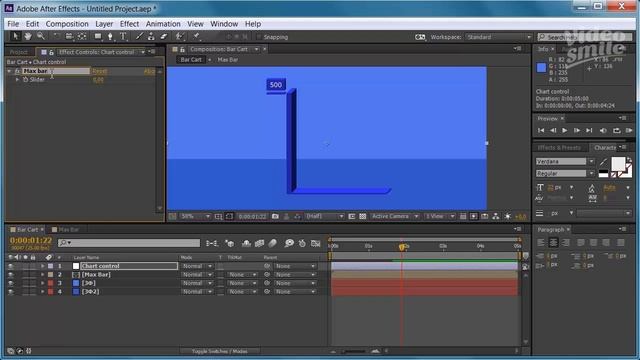Toggle pixel aspect ratio correction in viewer
This screenshot has width=640, height=360.
[x=463, y=216]
